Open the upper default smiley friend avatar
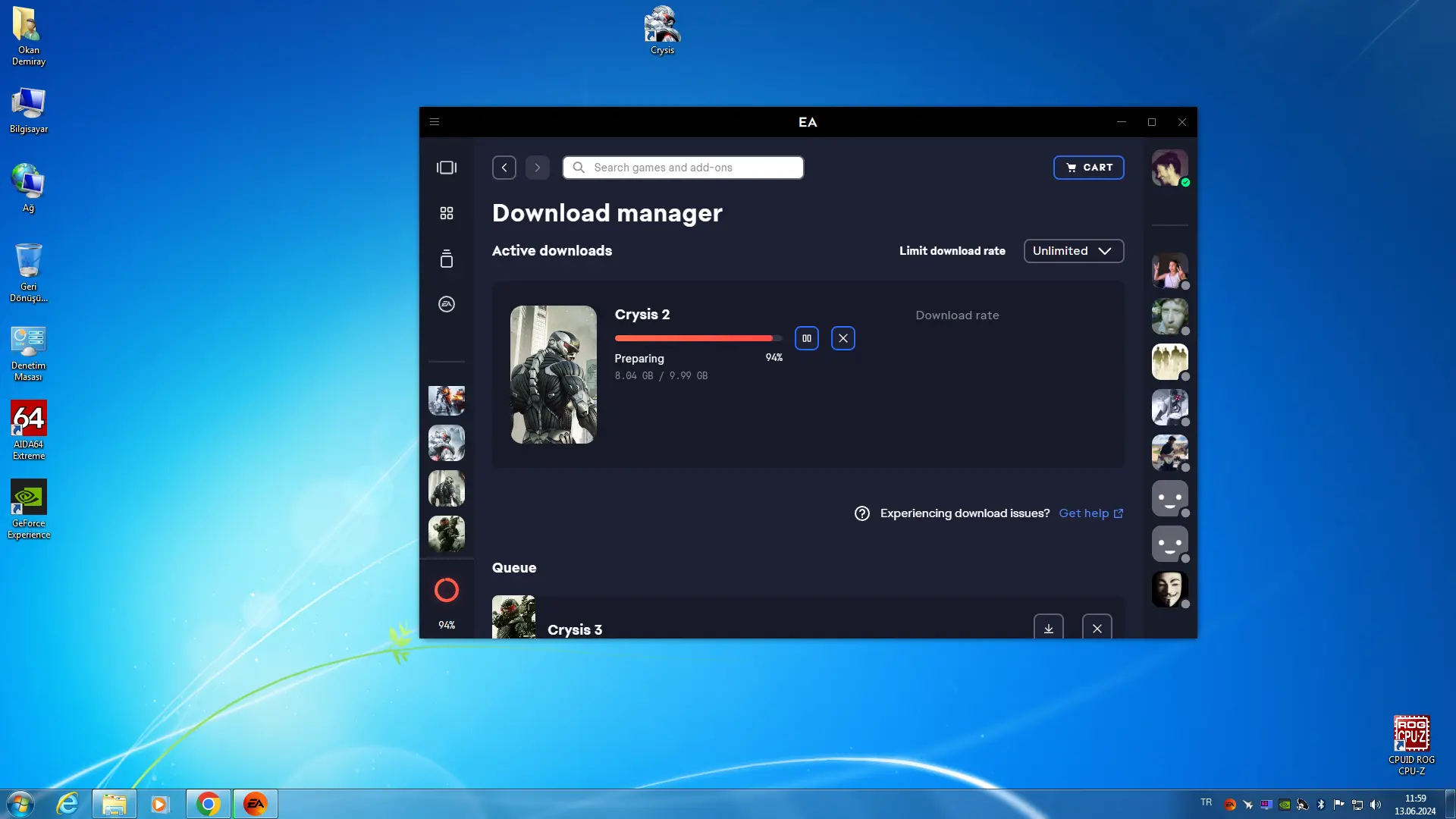 (x=1170, y=498)
